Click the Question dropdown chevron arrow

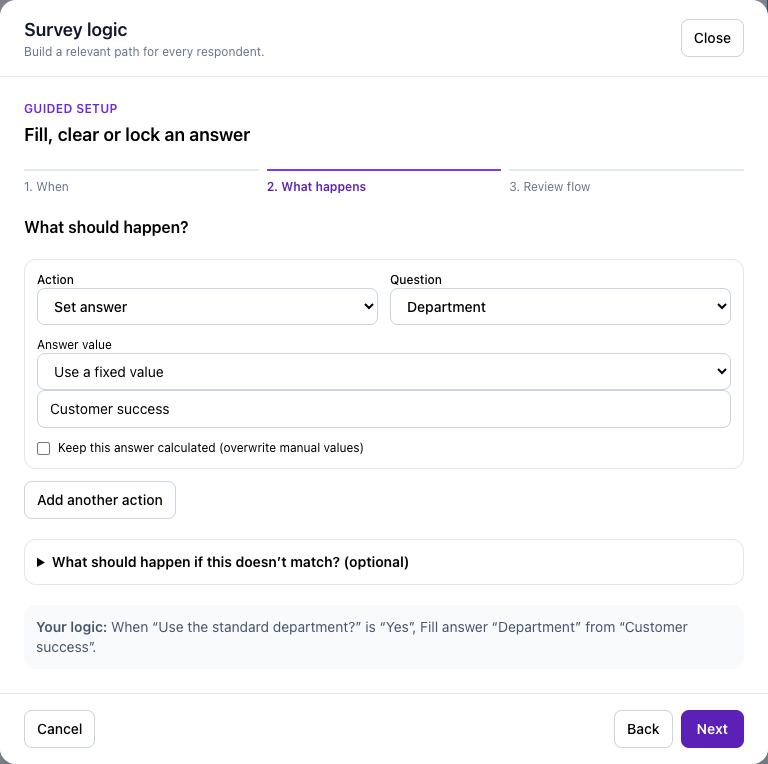pyautogui.click(x=721, y=307)
